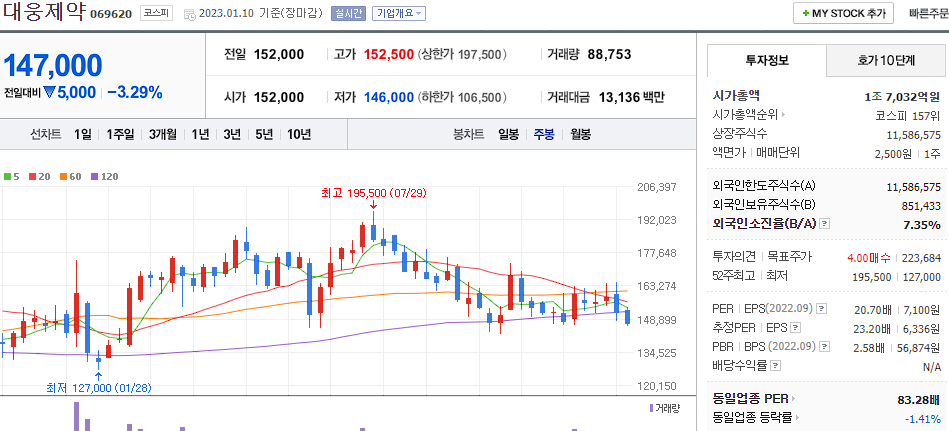Click the 대웅제약 stock name heading
The width and height of the screenshot is (949, 431).
pyautogui.click(x=44, y=12)
